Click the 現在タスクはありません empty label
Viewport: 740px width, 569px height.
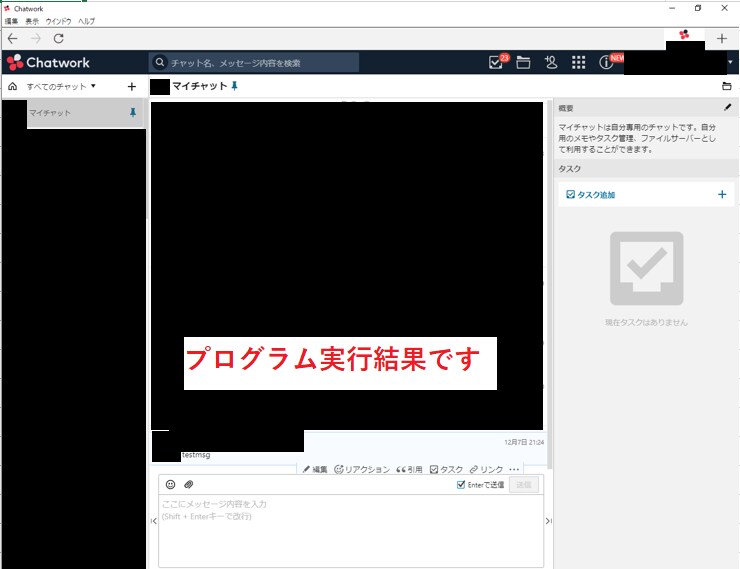tap(646, 322)
